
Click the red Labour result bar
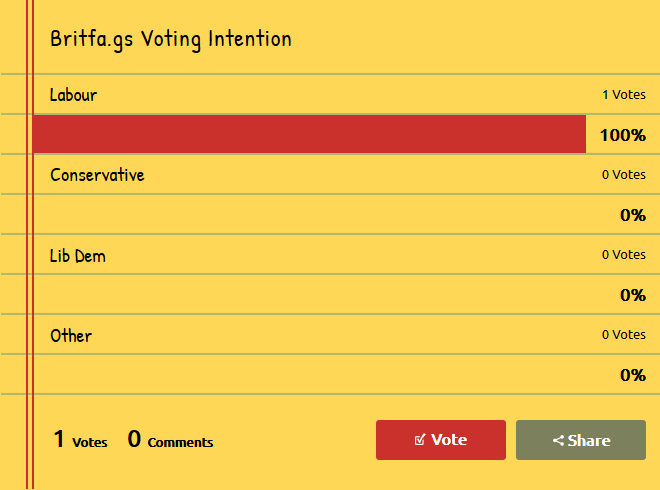click(309, 134)
